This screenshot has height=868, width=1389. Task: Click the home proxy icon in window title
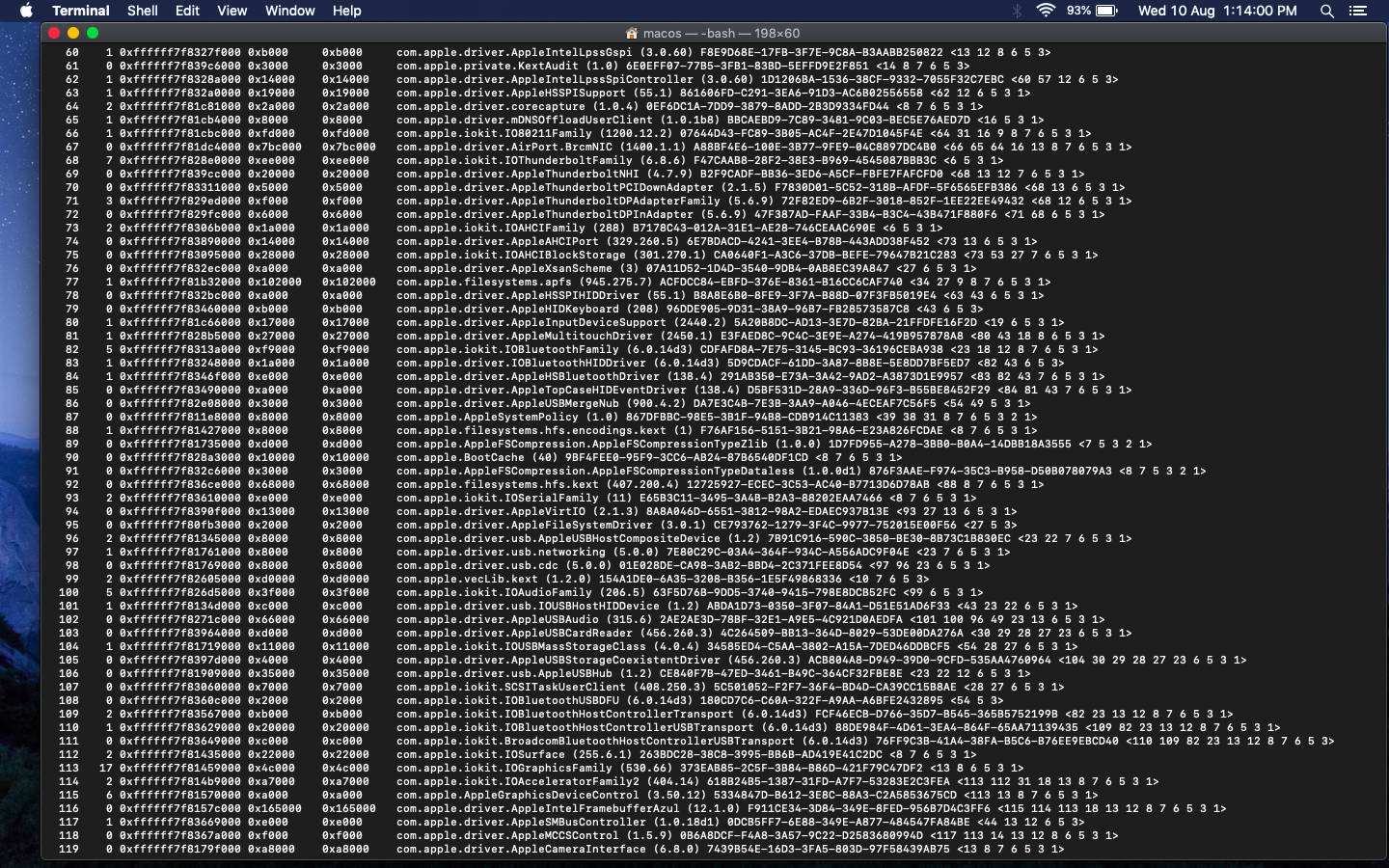632,33
